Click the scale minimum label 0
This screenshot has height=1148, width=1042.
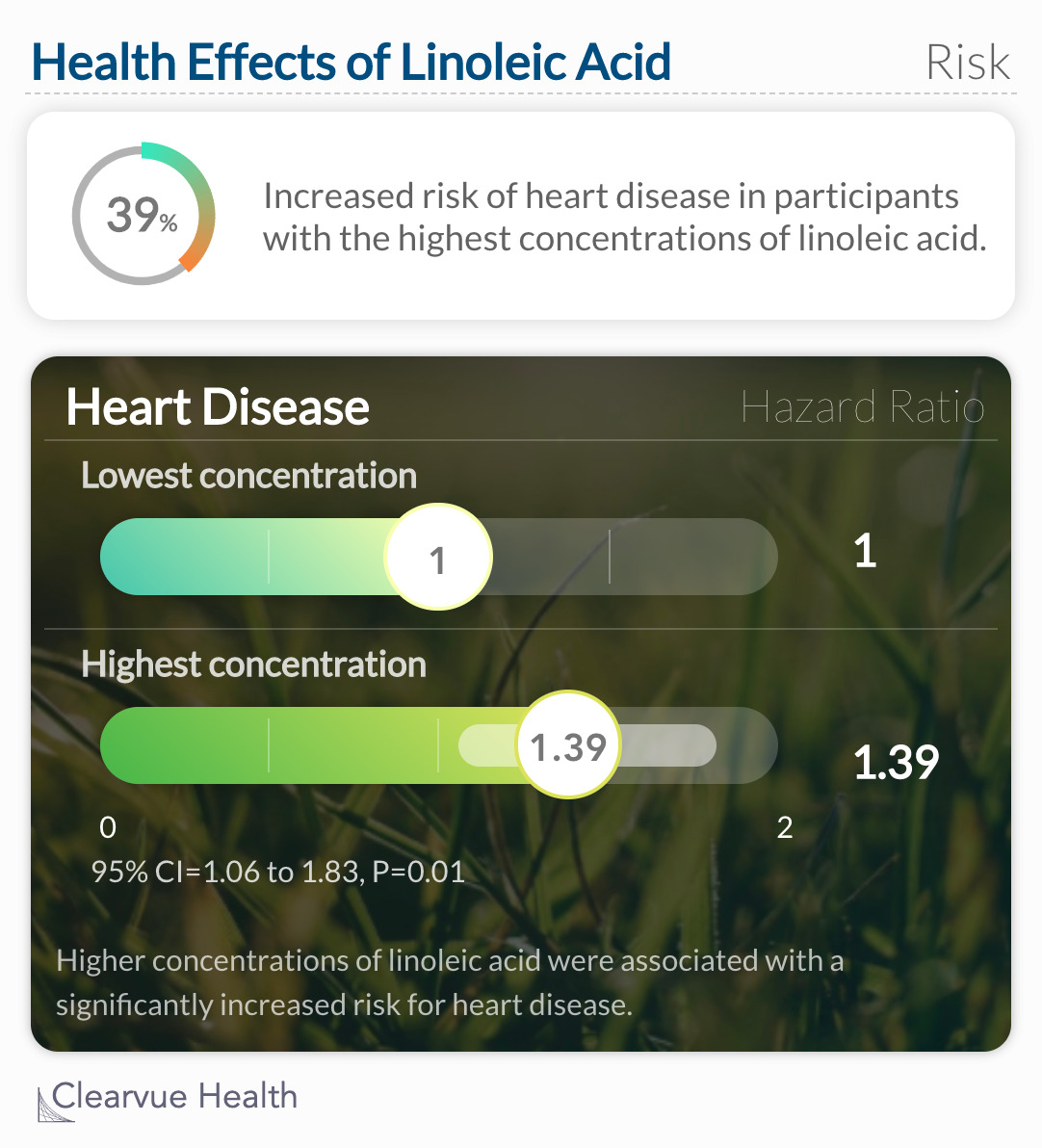click(x=108, y=828)
